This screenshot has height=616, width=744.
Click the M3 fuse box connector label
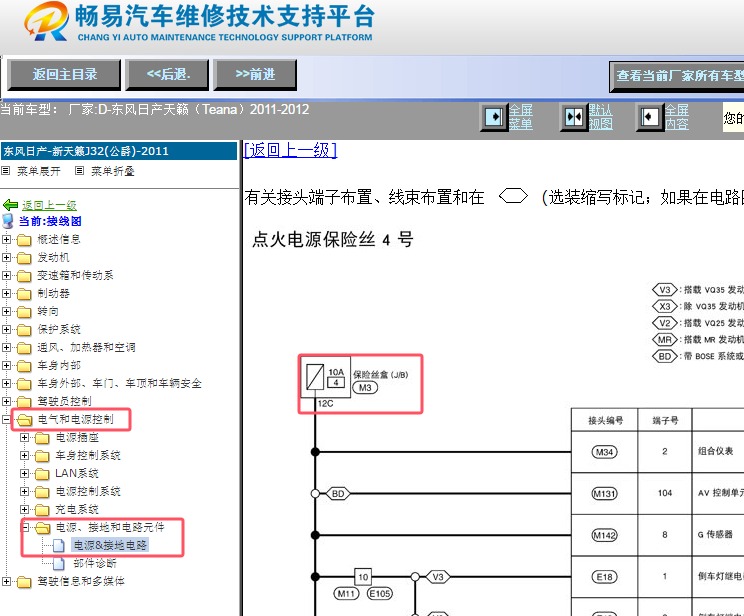365,388
